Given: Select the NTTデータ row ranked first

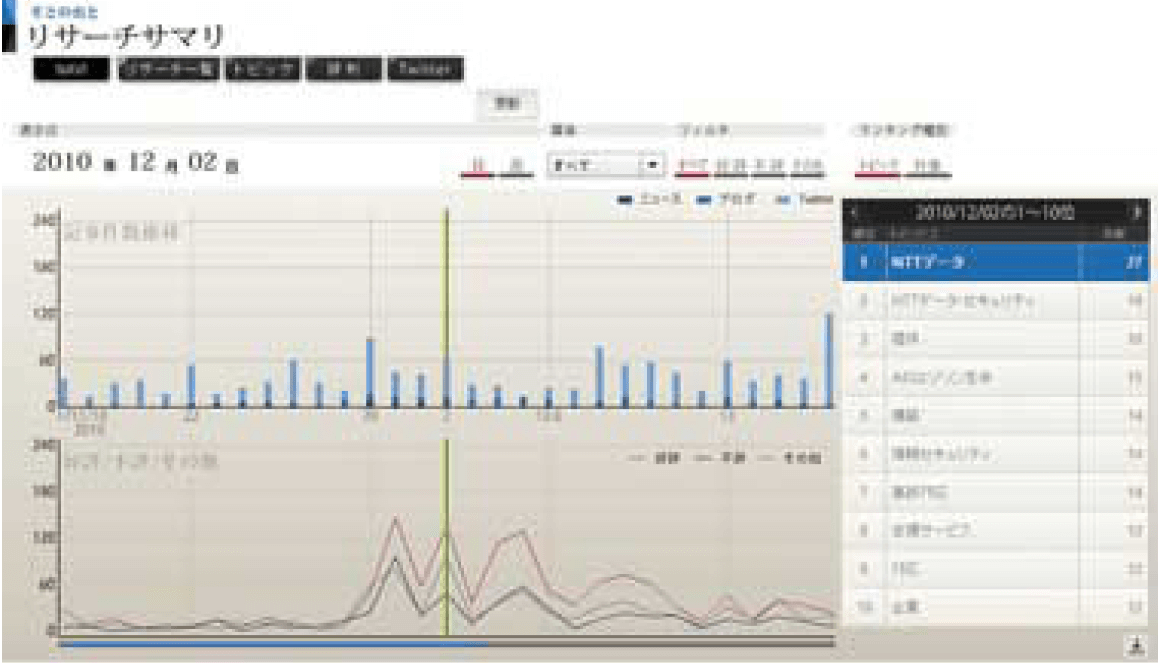Looking at the screenshot, I should (980, 262).
